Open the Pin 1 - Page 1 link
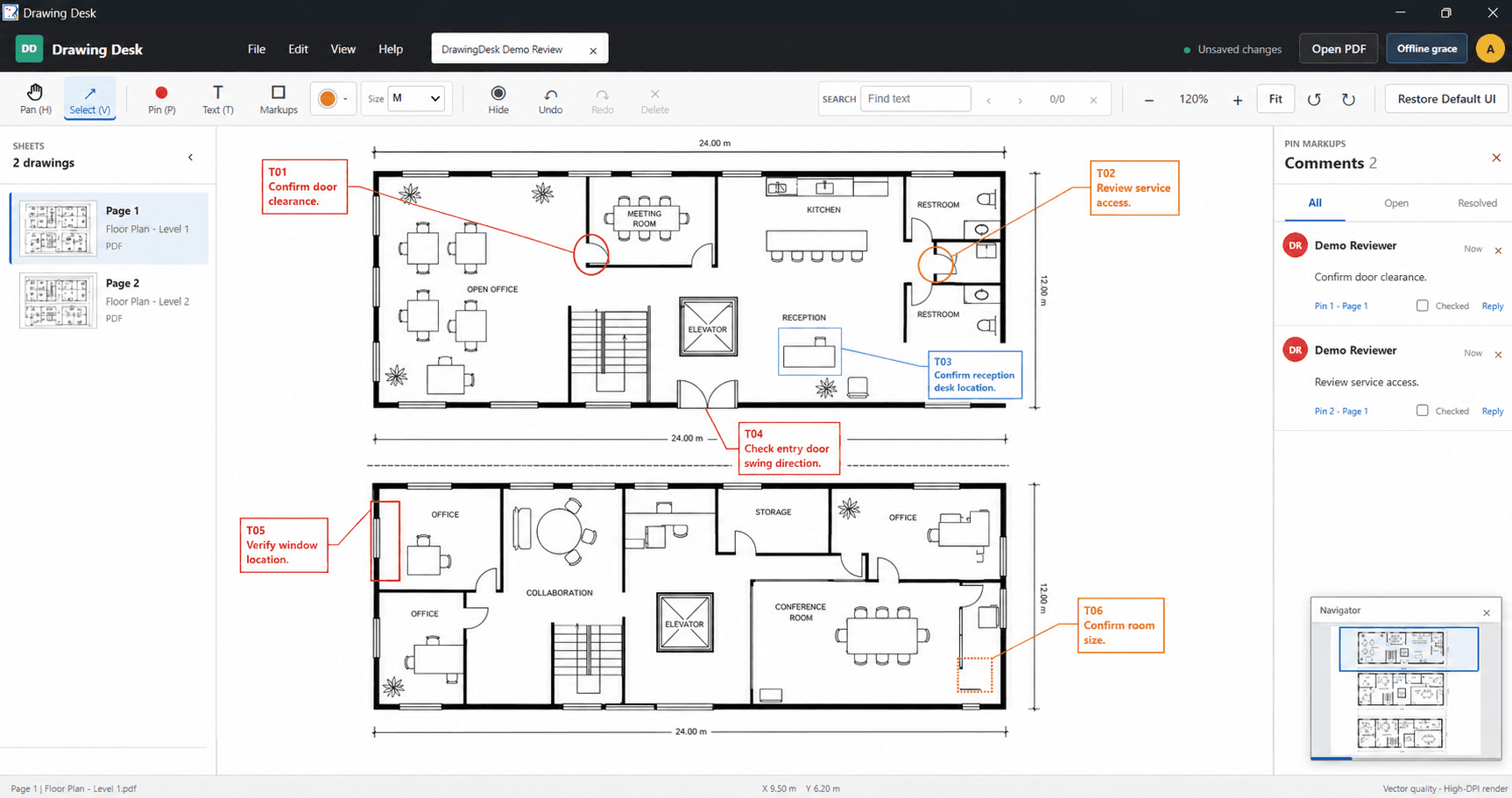The height and width of the screenshot is (798, 1512). tap(1340, 307)
